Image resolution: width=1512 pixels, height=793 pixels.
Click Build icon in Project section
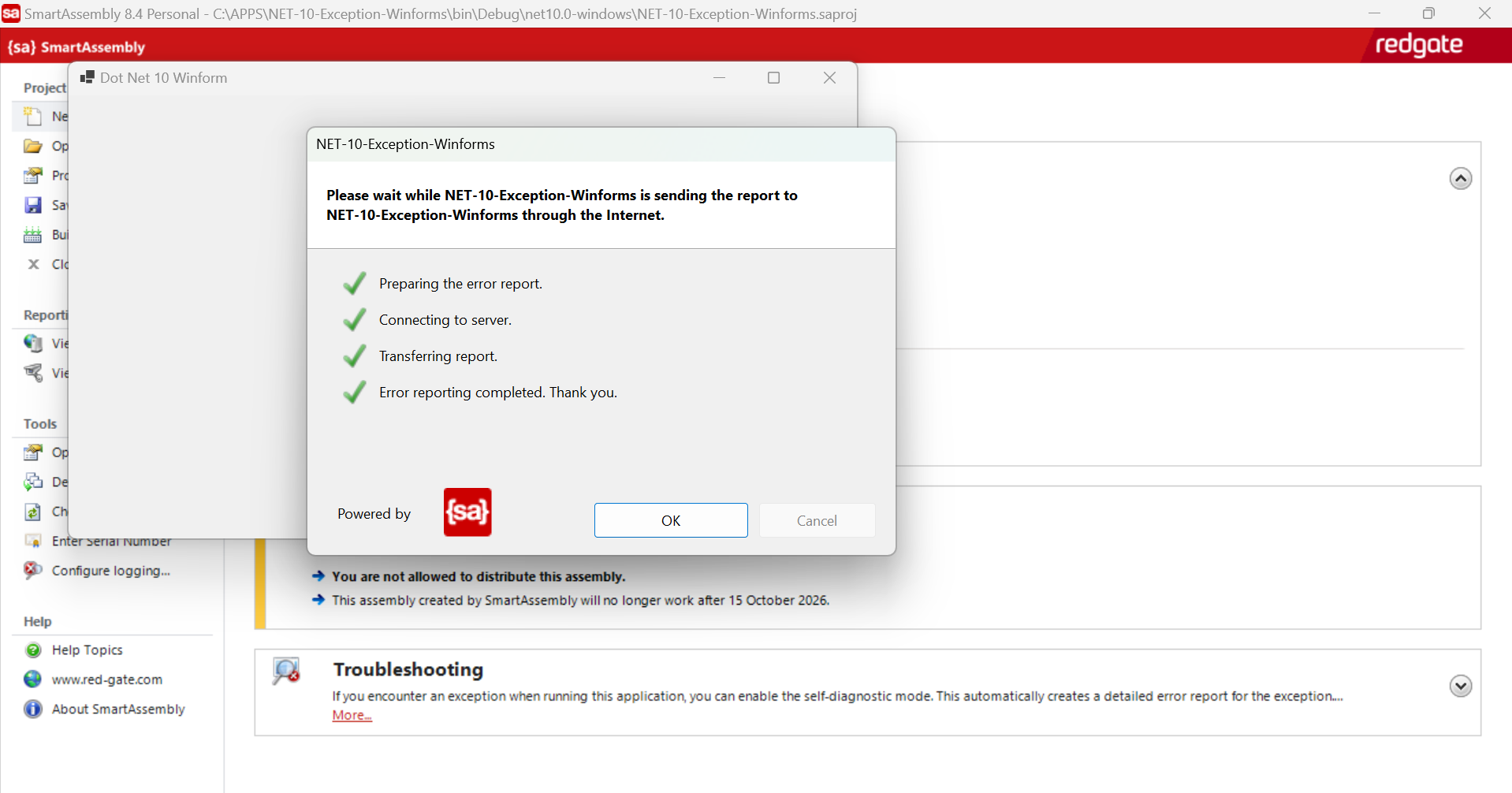pyautogui.click(x=33, y=235)
